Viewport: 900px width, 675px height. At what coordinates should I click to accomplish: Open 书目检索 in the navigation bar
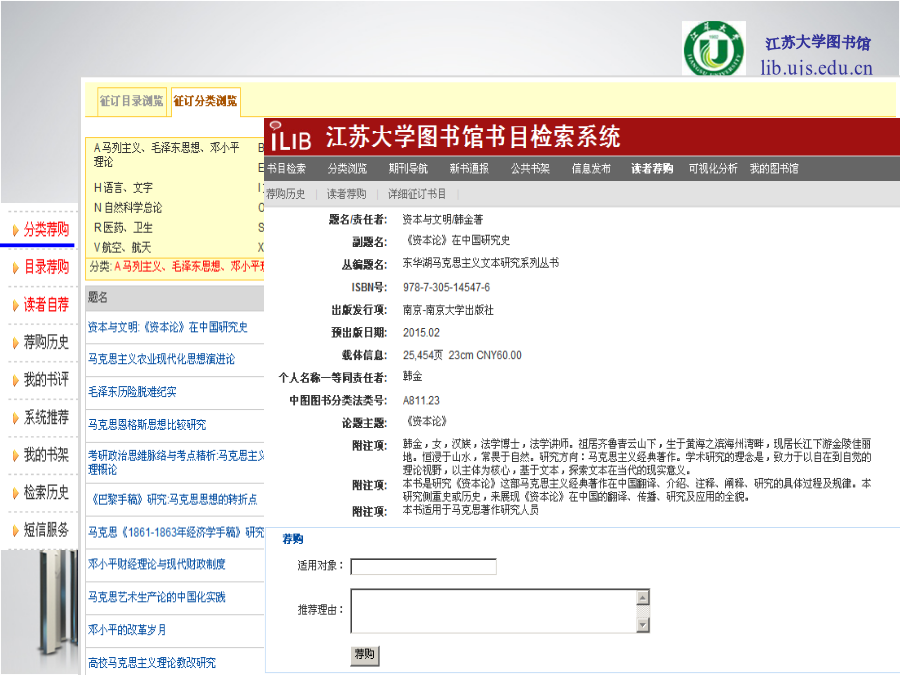click(286, 169)
